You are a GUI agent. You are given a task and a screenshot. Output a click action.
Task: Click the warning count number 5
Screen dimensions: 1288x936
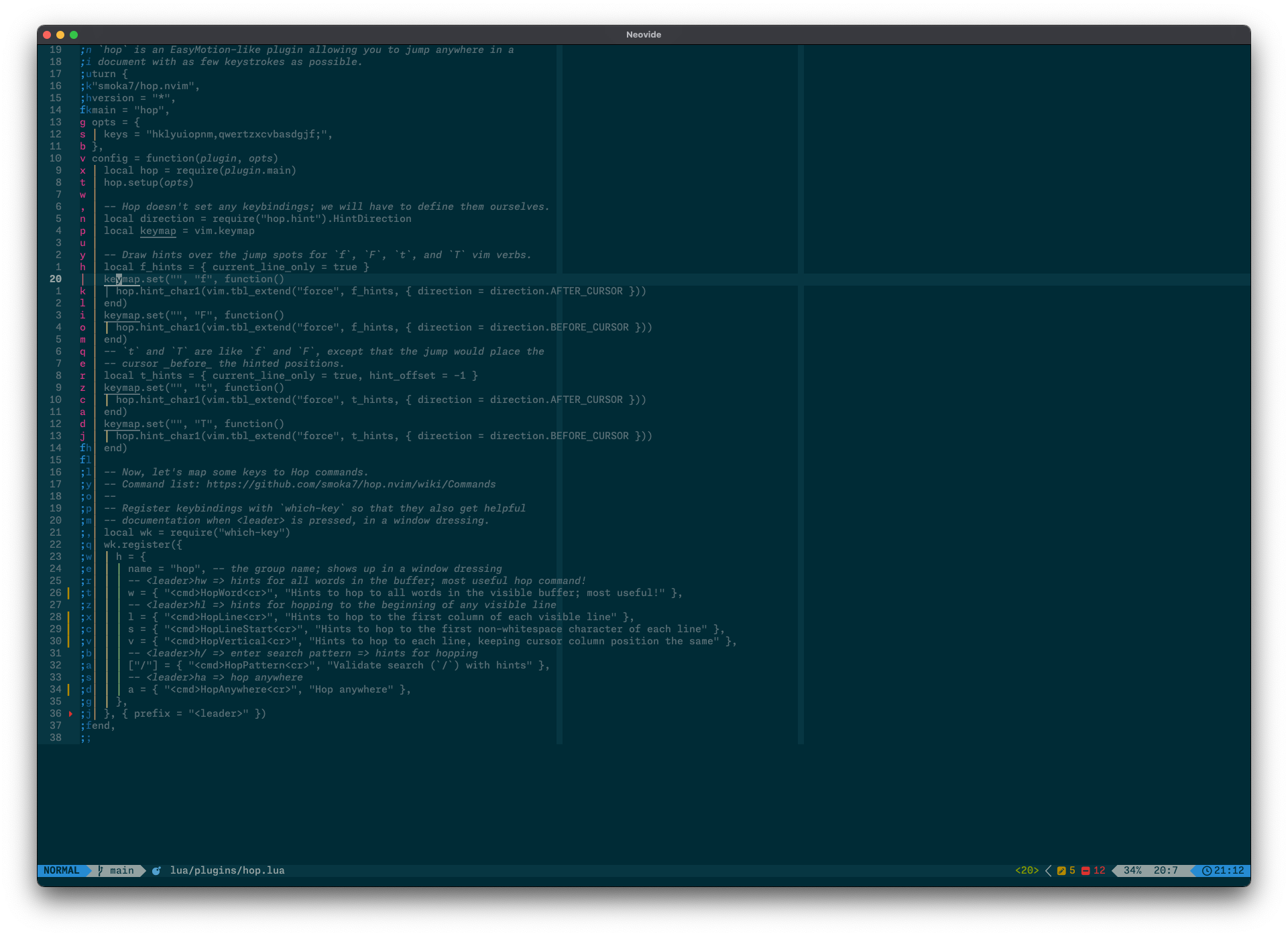[x=1072, y=870]
